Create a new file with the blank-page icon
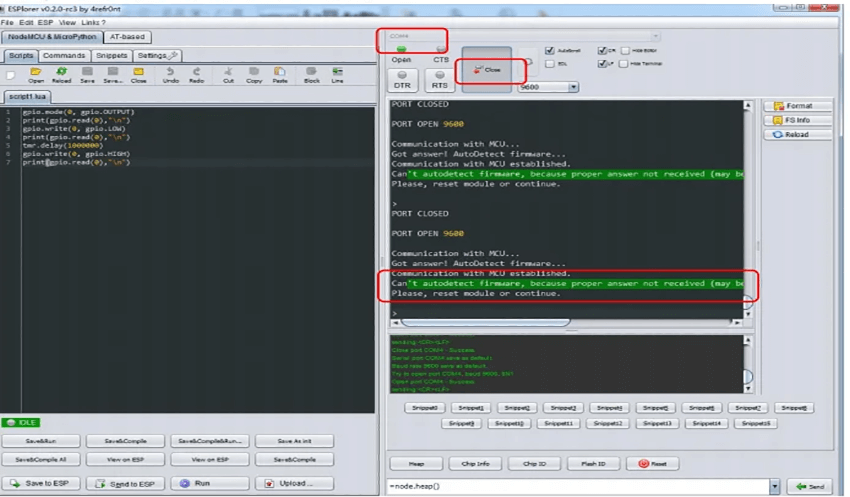The height and width of the screenshot is (497, 850). pos(10,75)
